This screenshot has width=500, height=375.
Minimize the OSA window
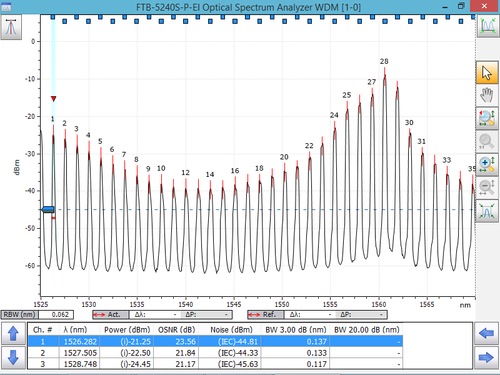click(445, 7)
